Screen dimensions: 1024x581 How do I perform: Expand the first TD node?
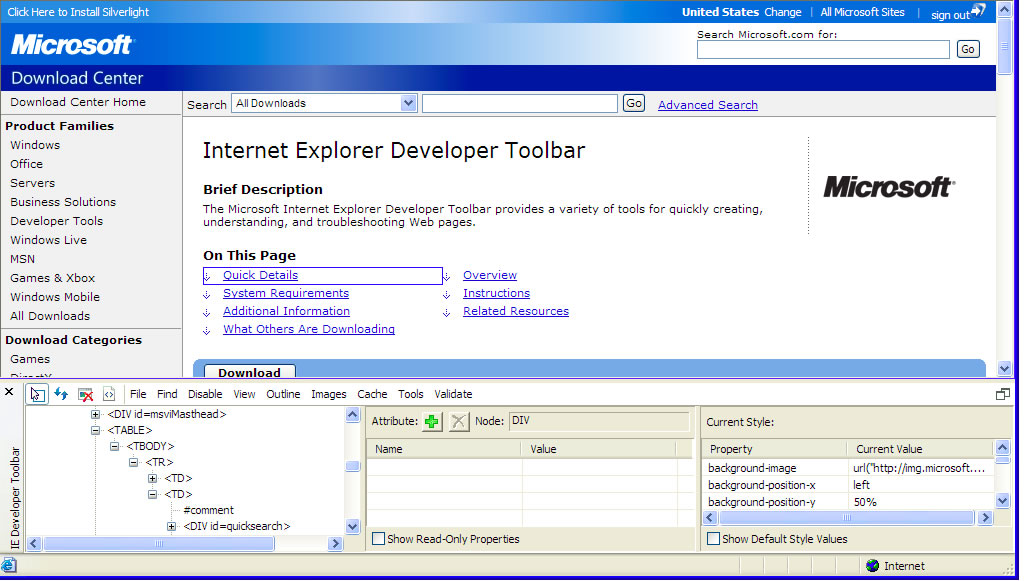tap(152, 479)
